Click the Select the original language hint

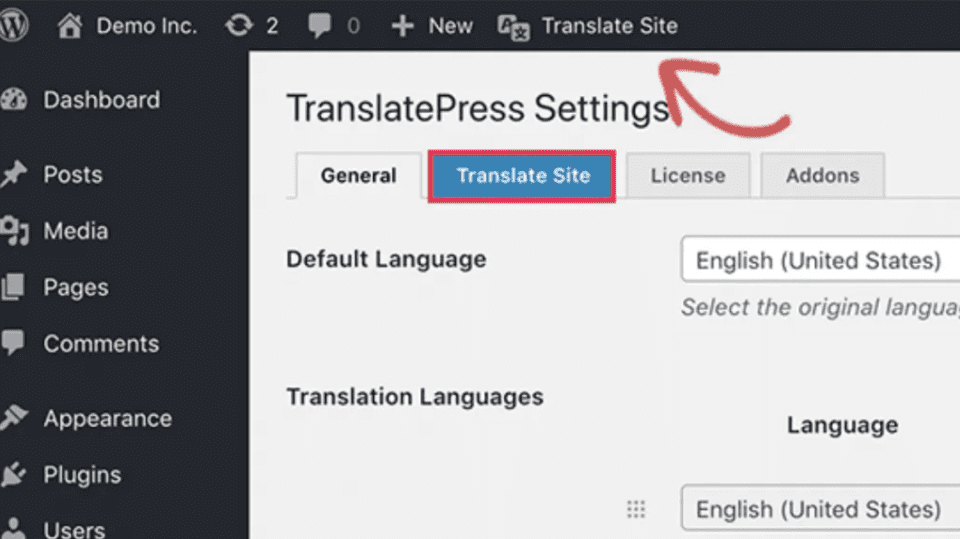[x=820, y=307]
